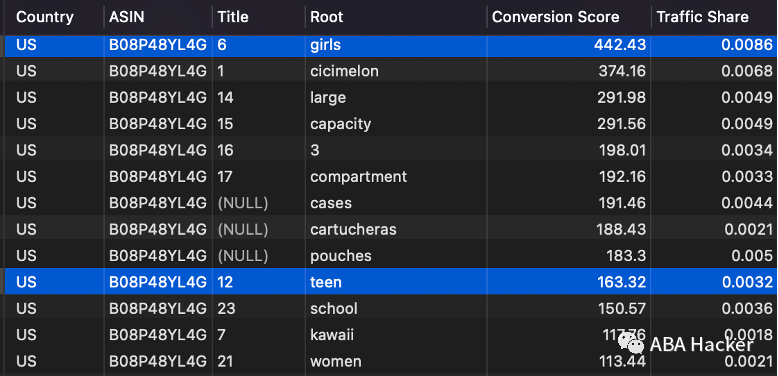
Task: Click the NULL title cell for 'cases'
Action: (x=243, y=203)
